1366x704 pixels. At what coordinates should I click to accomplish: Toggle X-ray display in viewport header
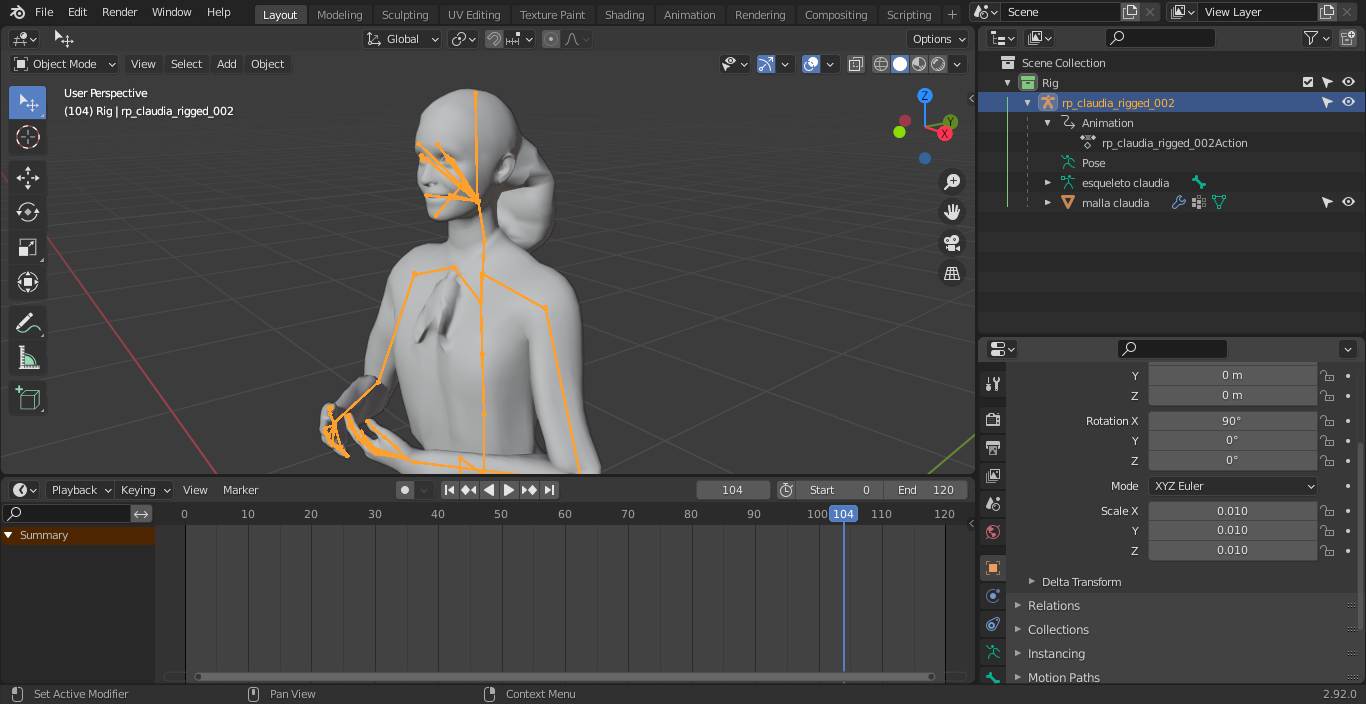click(856, 64)
